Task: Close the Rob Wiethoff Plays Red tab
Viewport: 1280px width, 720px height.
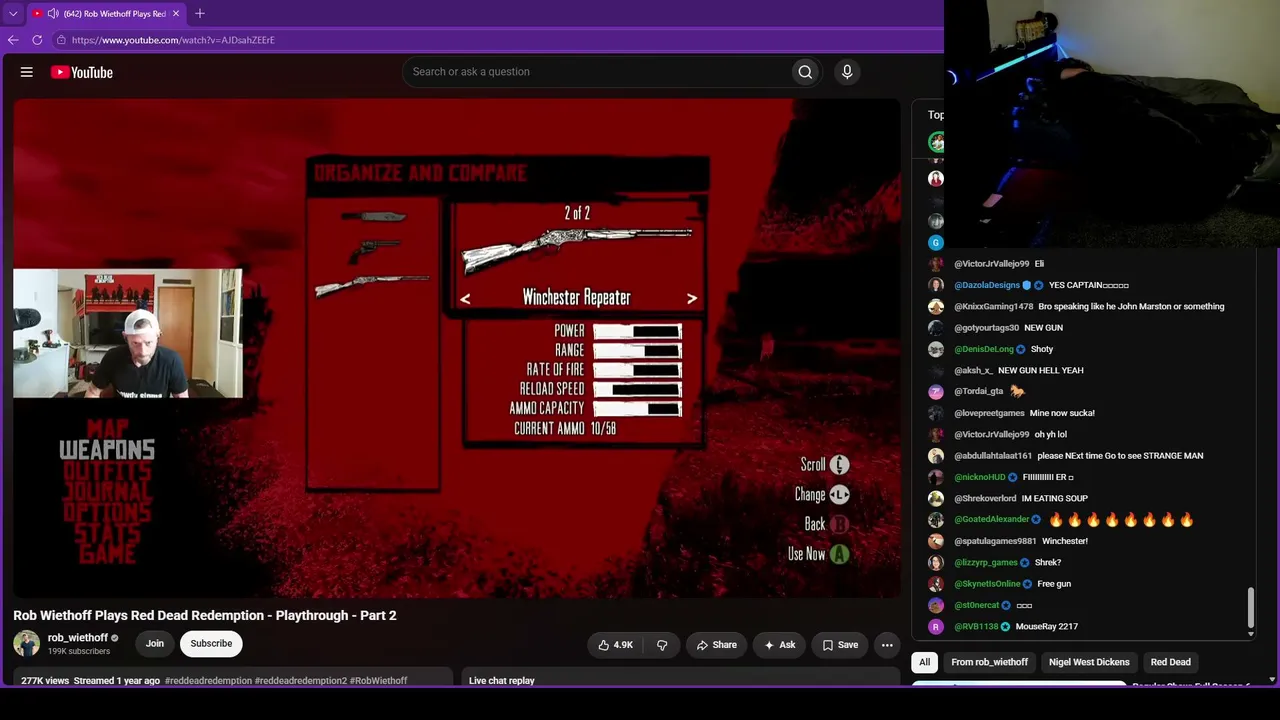Action: 176,14
